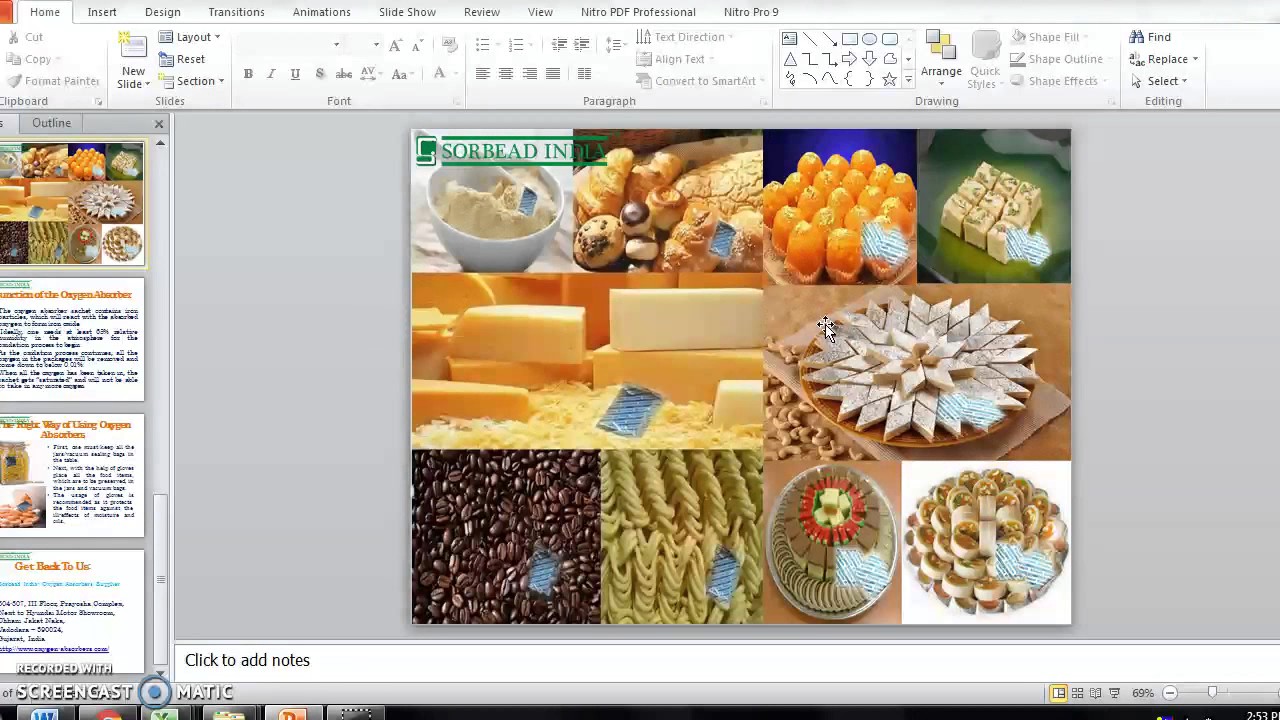Toggle Underline formatting
The image size is (1280, 720).
point(295,74)
